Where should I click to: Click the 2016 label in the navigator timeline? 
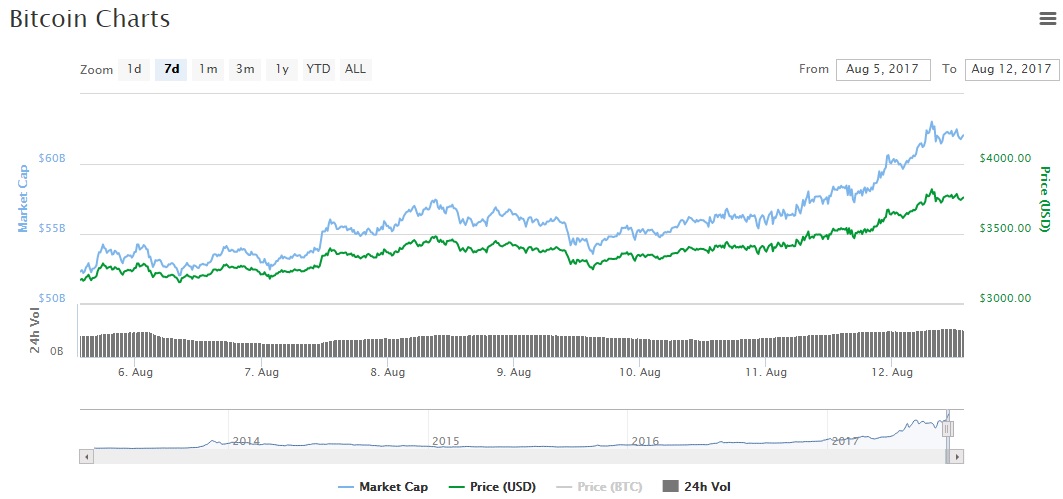point(645,441)
